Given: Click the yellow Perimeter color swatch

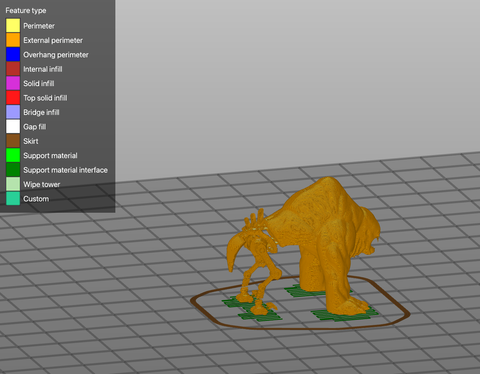Looking at the screenshot, I should (x=13, y=26).
